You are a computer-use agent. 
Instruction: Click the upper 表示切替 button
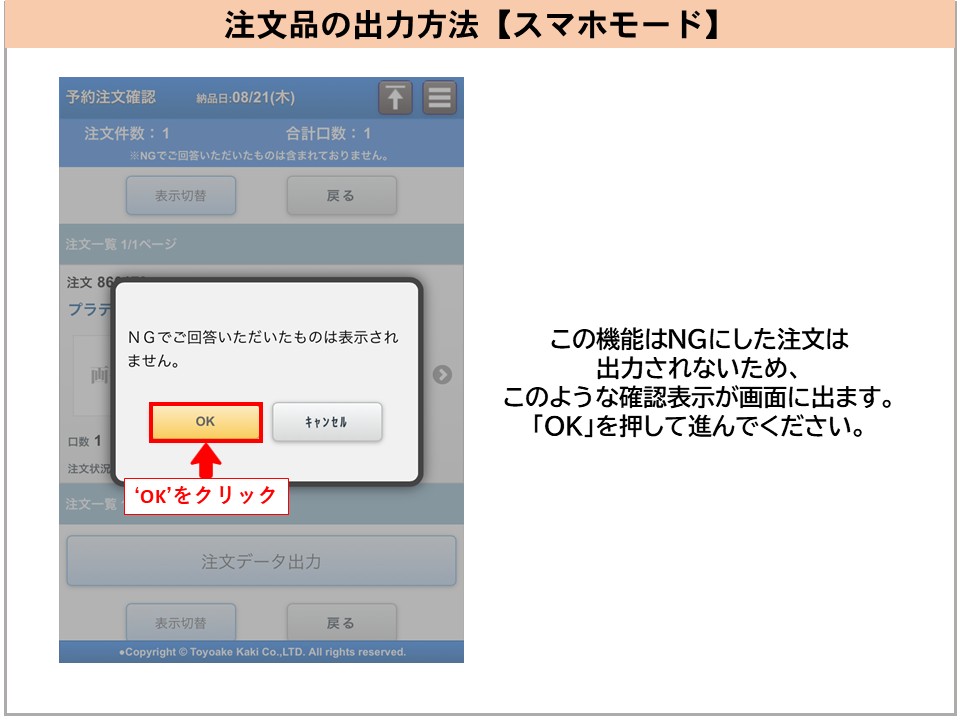tap(180, 196)
